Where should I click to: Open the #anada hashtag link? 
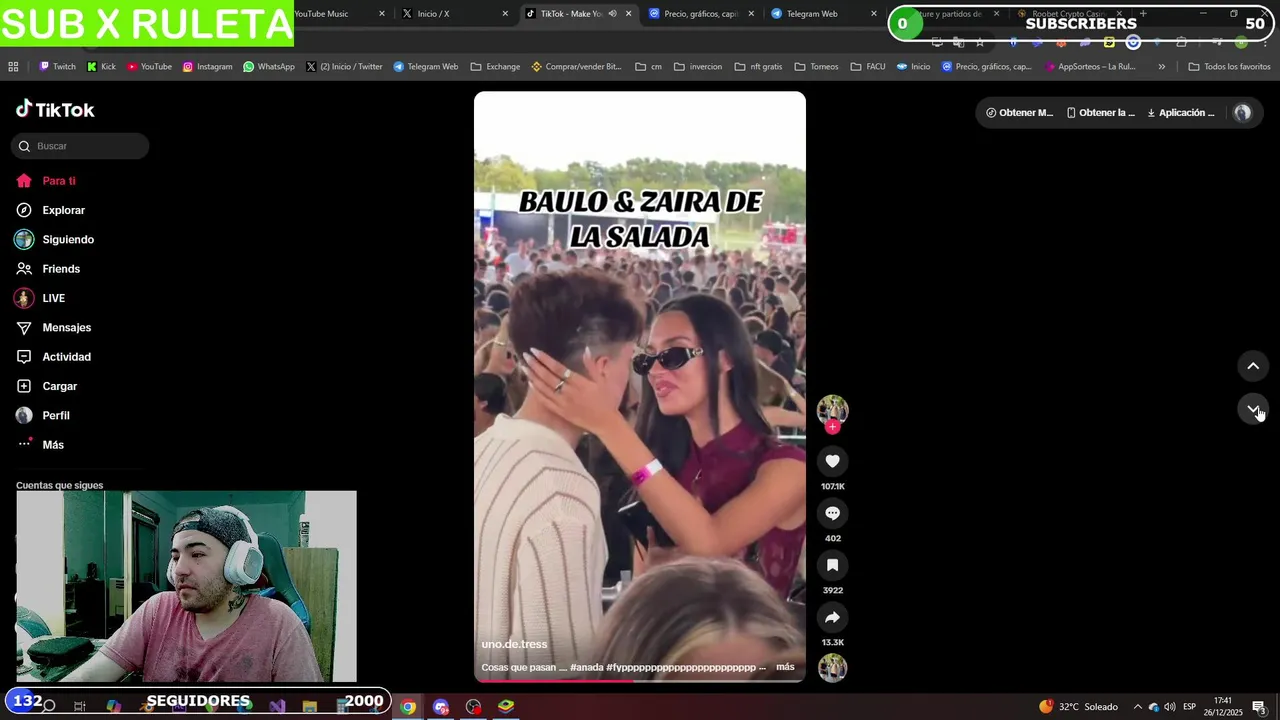587,667
